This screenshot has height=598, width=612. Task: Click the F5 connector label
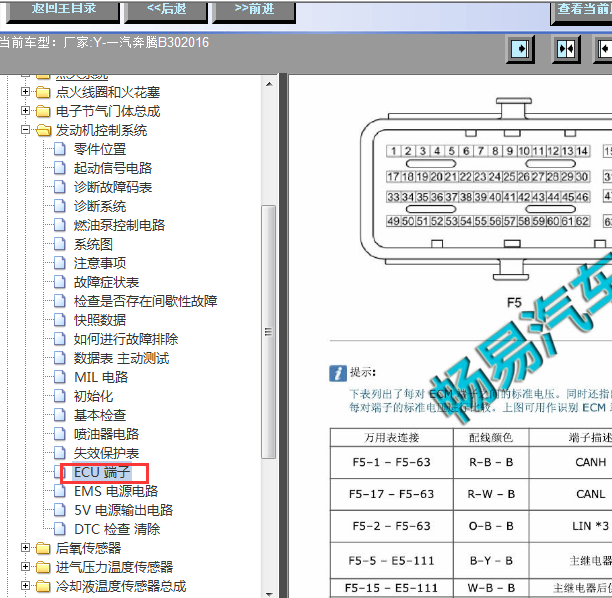tap(514, 303)
